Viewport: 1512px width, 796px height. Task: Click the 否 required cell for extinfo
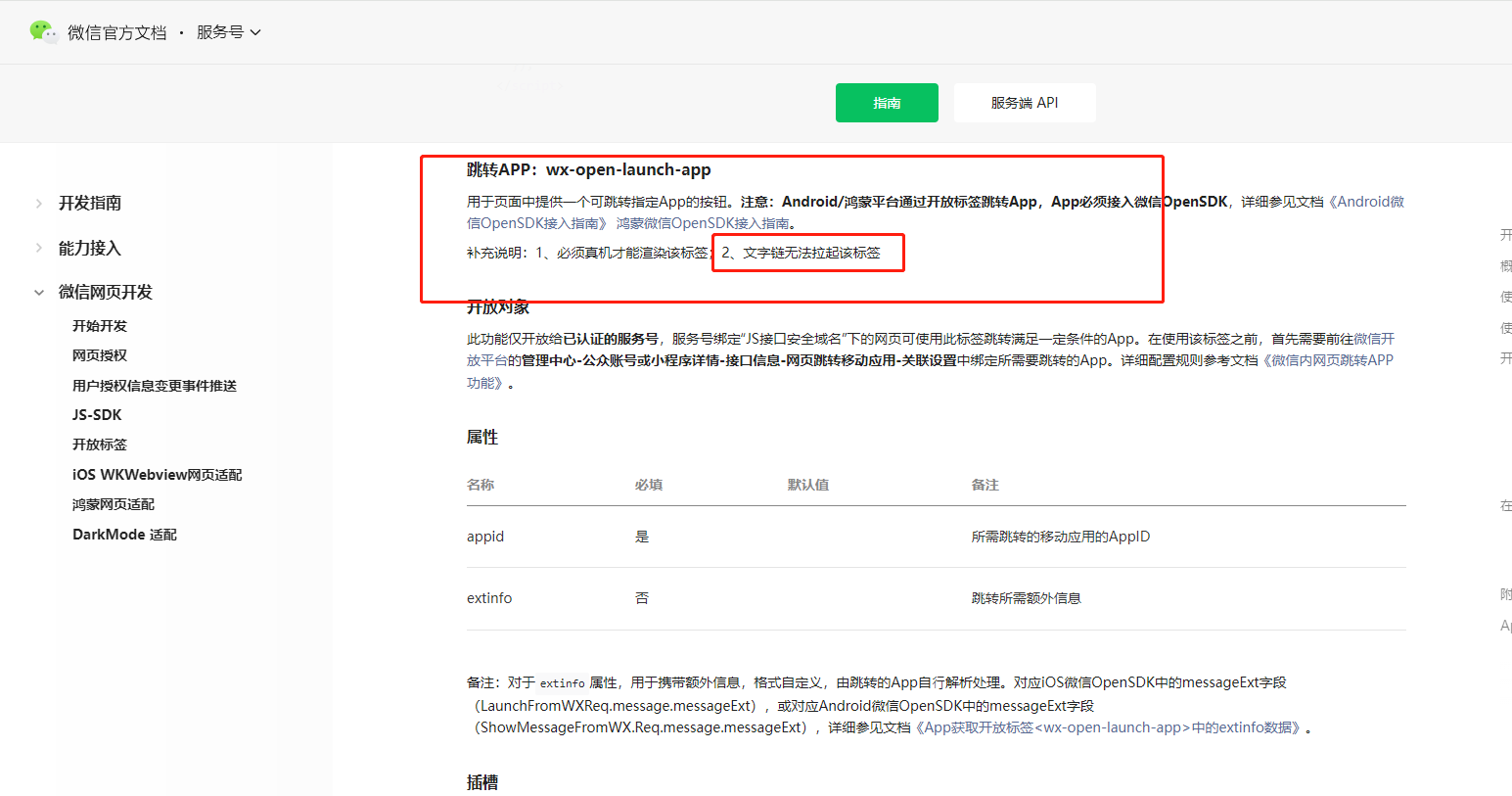pos(642,598)
